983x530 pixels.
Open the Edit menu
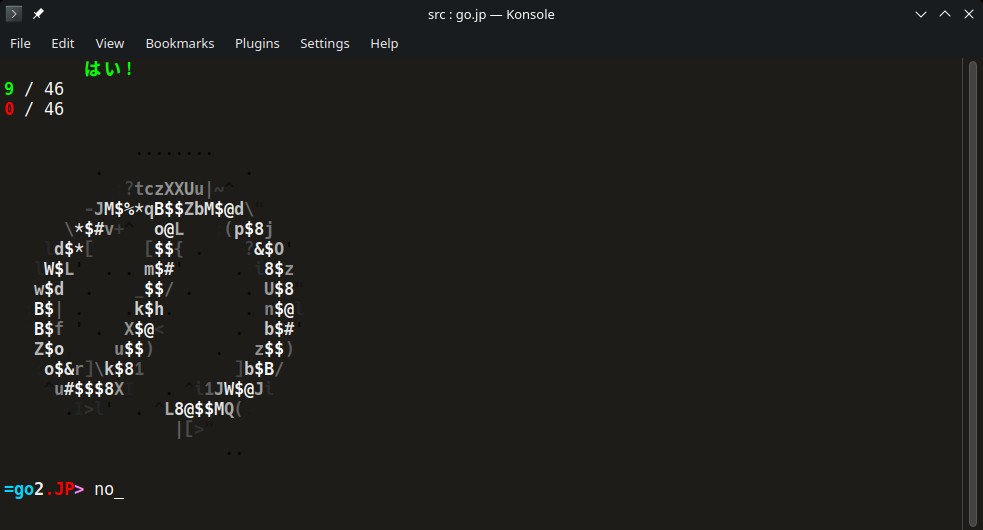coord(63,43)
